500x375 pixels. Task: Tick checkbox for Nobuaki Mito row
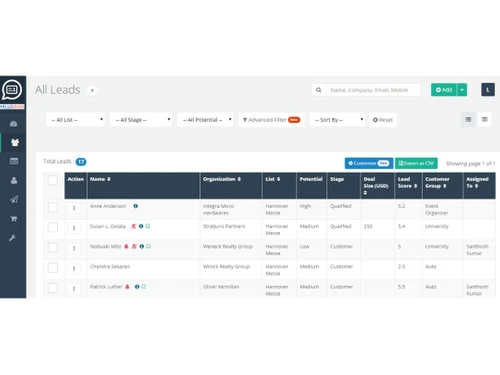[53, 247]
